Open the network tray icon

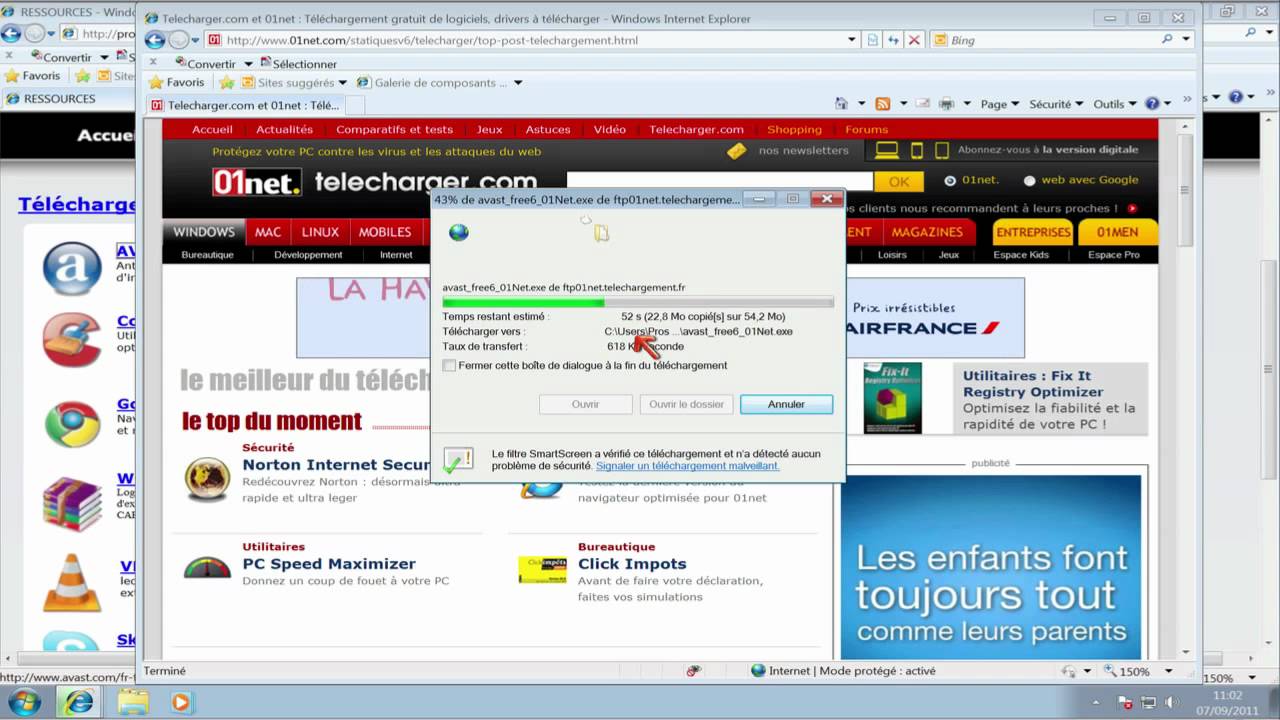[x=1148, y=702]
